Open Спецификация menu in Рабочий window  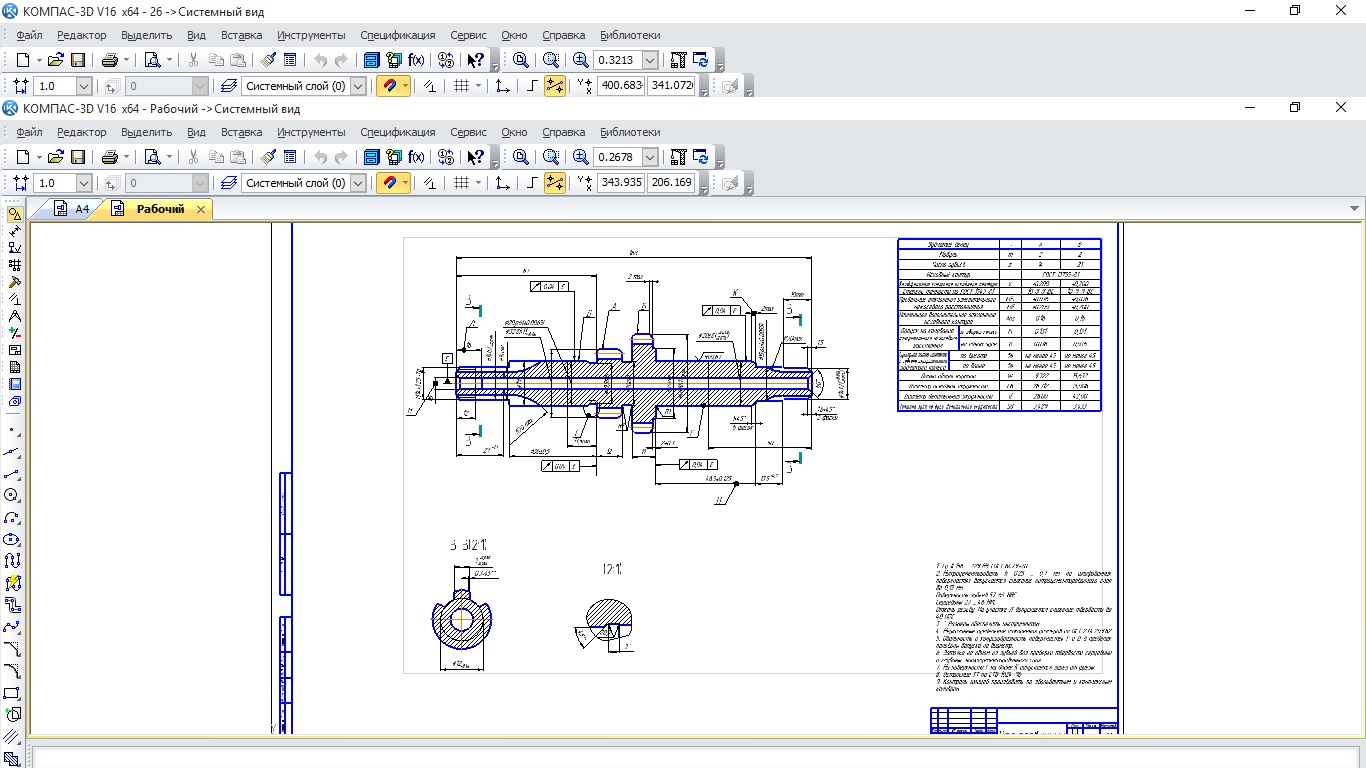click(398, 132)
